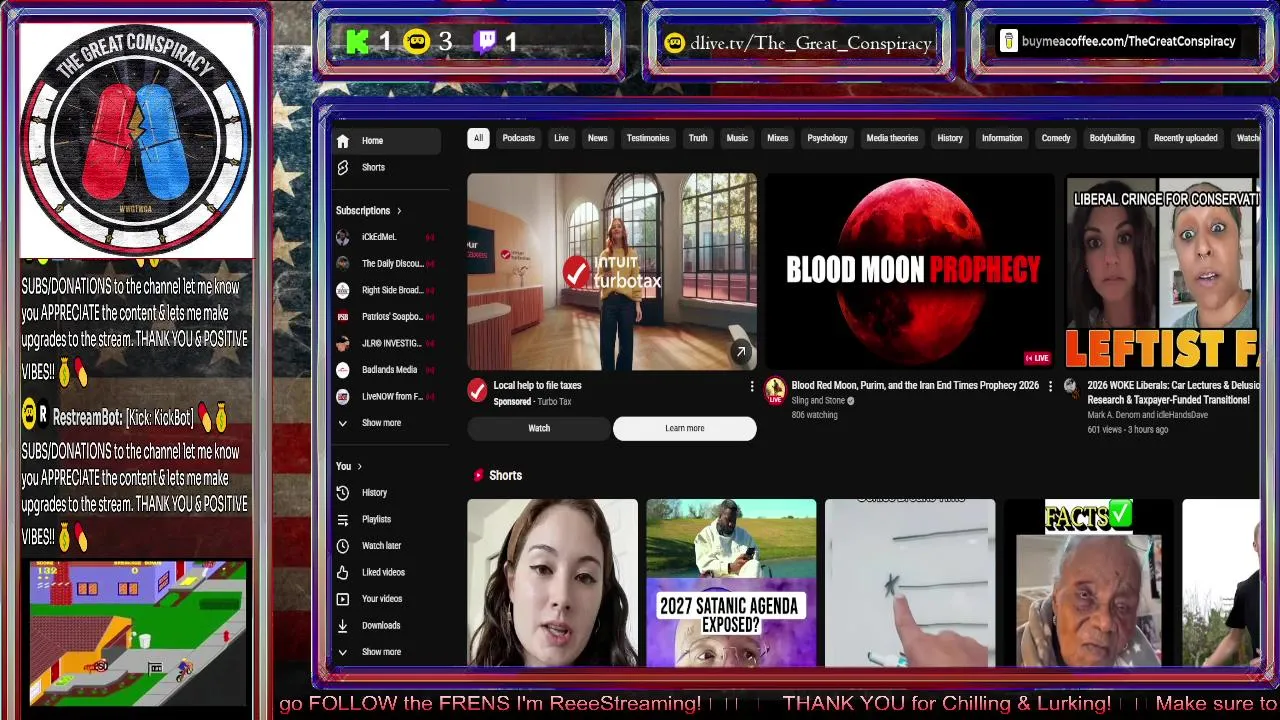1280x720 pixels.
Task: Click Badlands Media channel avatar
Action: (x=343, y=370)
